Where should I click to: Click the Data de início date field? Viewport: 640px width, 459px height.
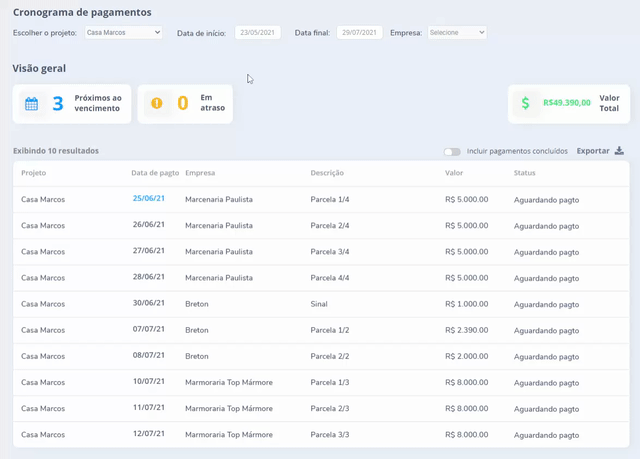coord(258,32)
